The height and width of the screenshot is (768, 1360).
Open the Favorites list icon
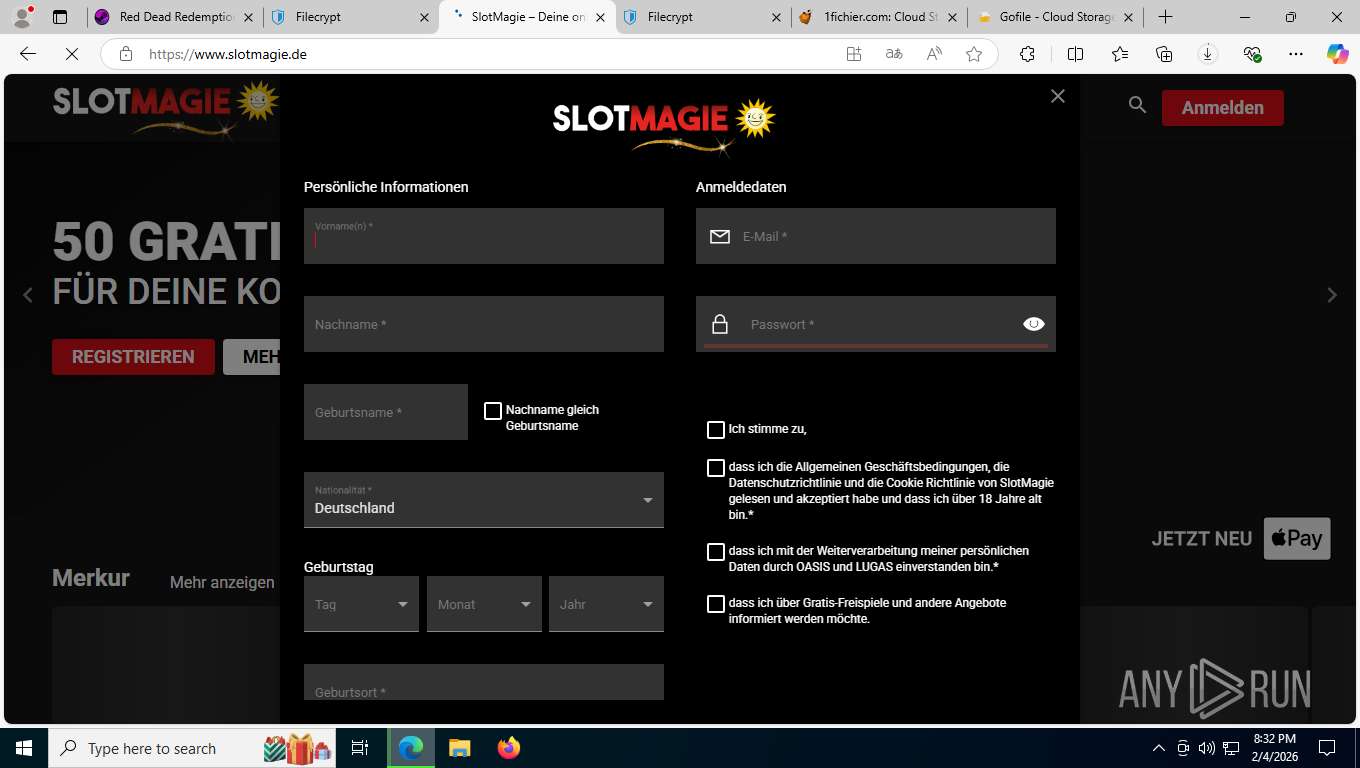1119,54
